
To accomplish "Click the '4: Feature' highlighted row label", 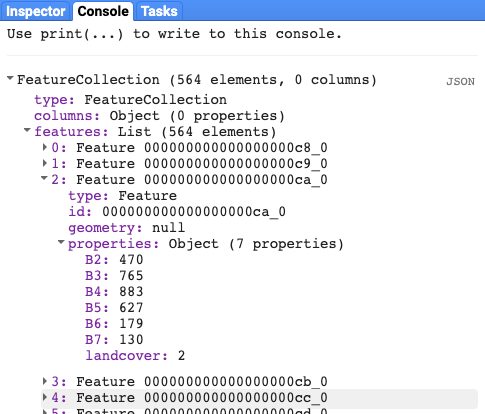I will pos(189,397).
